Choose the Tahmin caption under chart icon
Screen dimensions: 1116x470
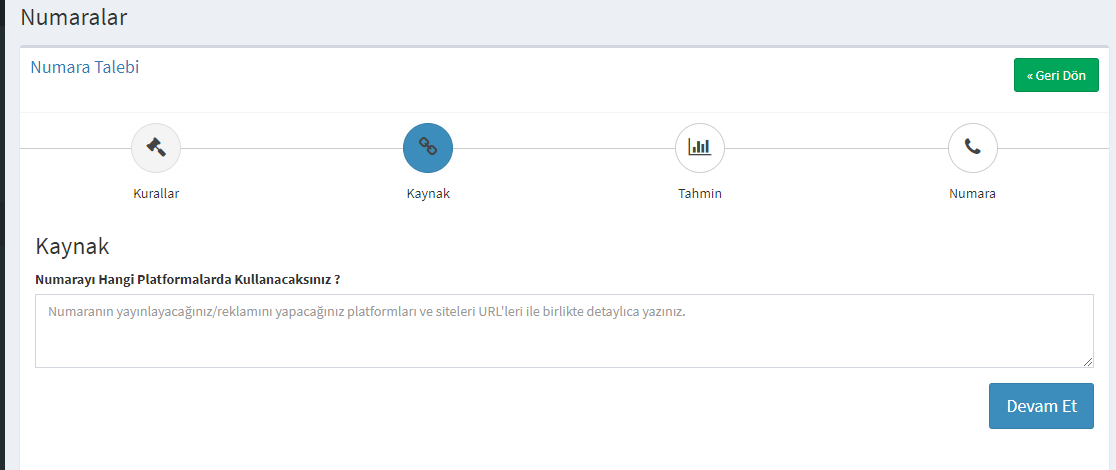pos(700,194)
